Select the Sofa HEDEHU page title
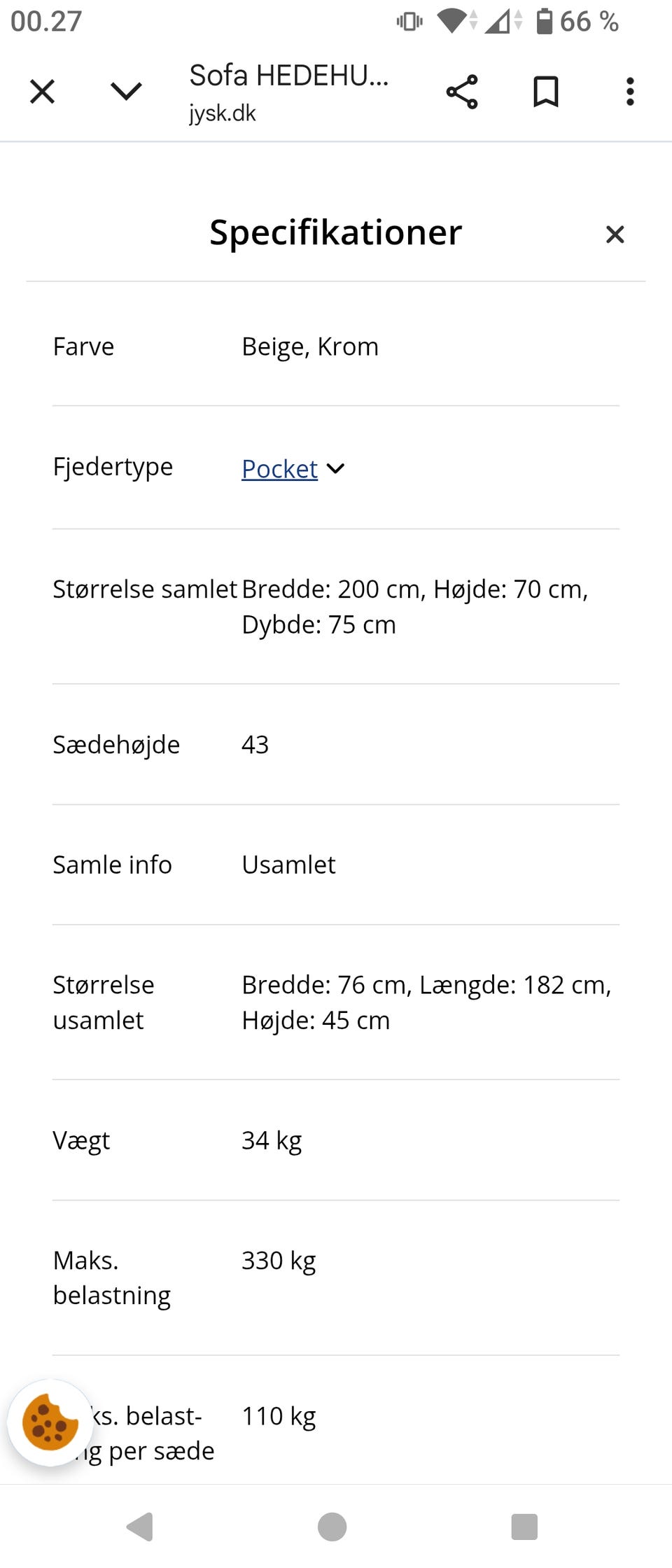This screenshot has height=1568, width=672. (288, 76)
